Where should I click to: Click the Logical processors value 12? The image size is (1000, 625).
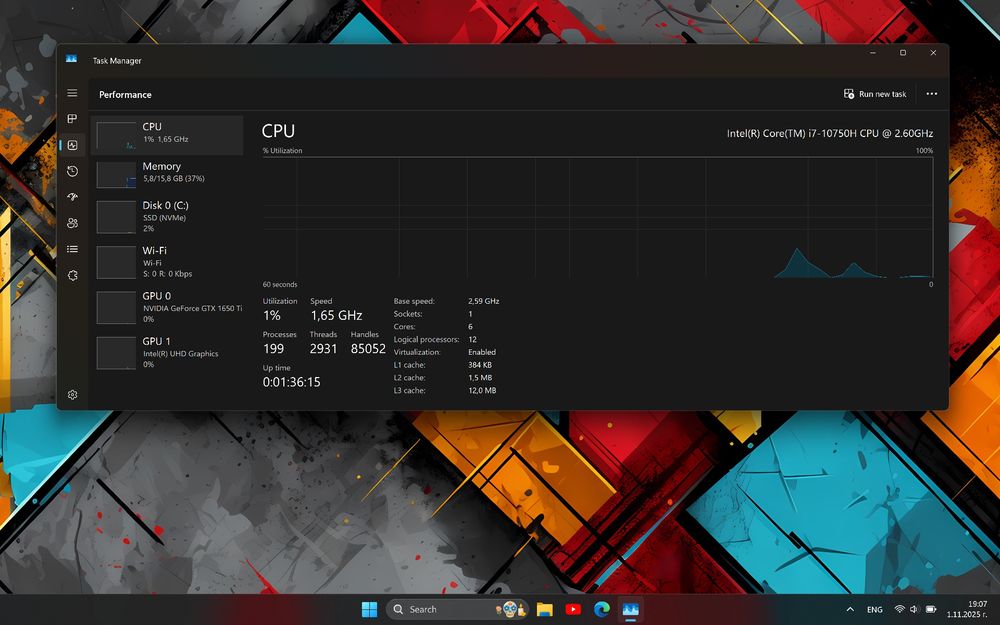click(x=473, y=339)
